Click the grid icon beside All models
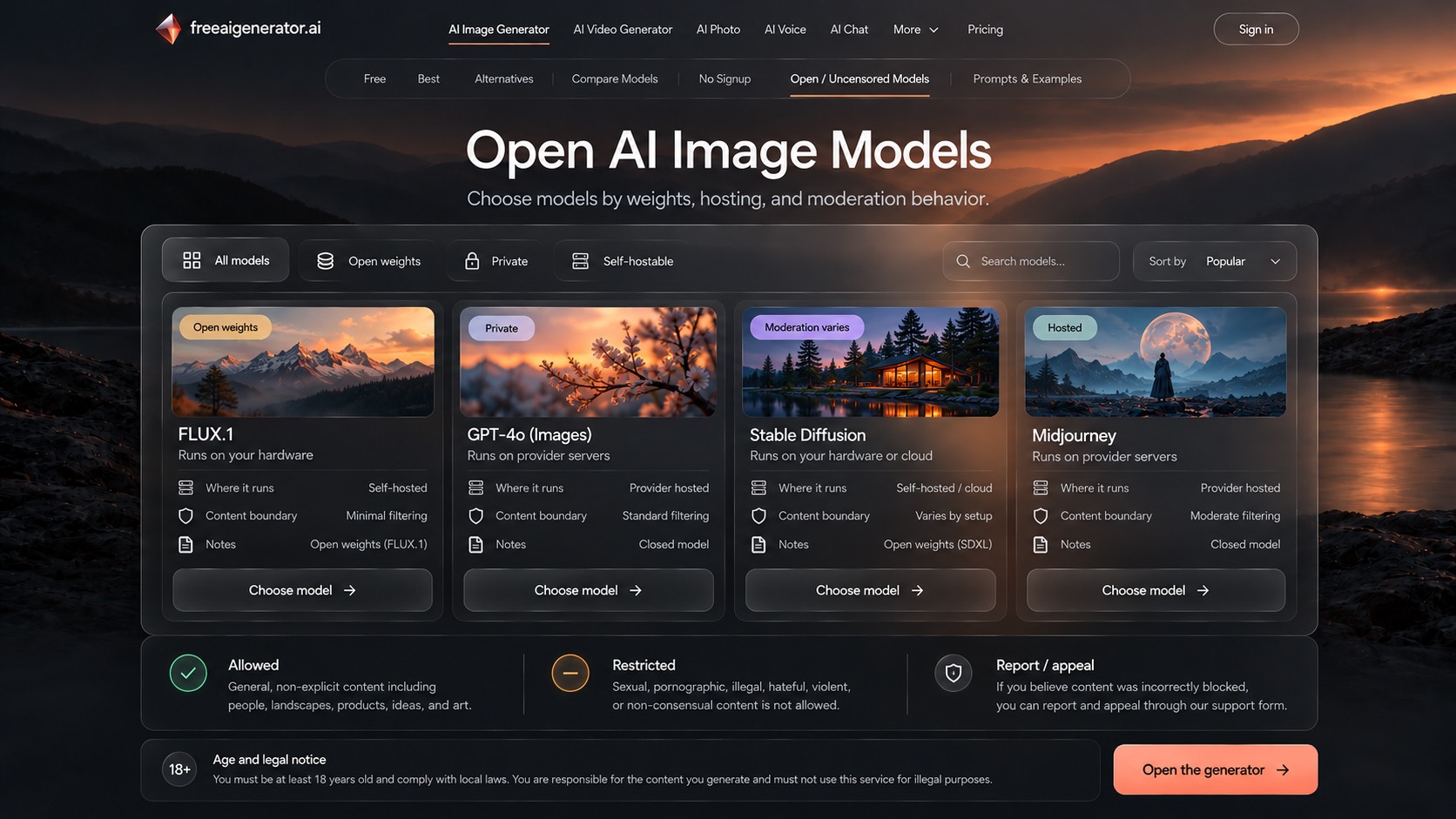This screenshot has height=819, width=1456. click(192, 260)
